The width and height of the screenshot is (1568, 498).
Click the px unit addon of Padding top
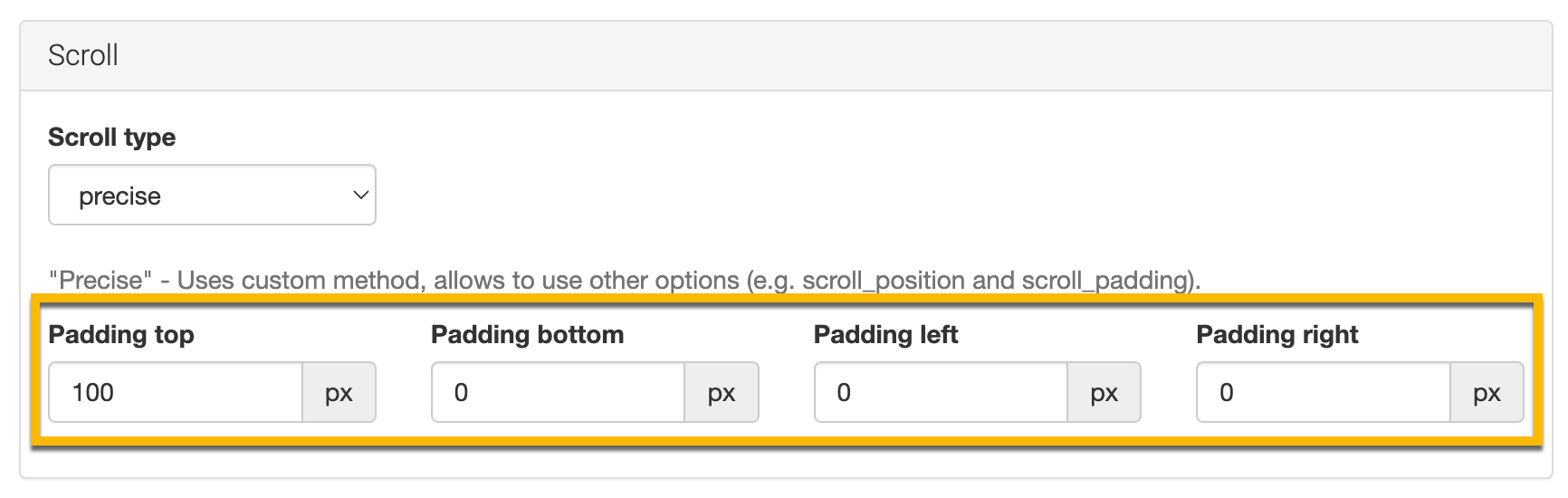[x=339, y=393]
